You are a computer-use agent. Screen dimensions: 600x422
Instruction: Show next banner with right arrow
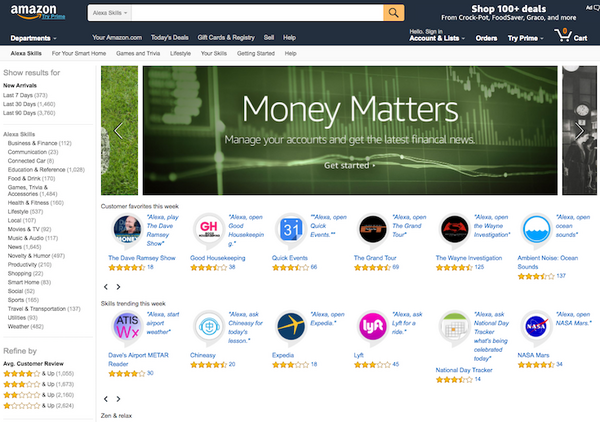click(x=580, y=131)
